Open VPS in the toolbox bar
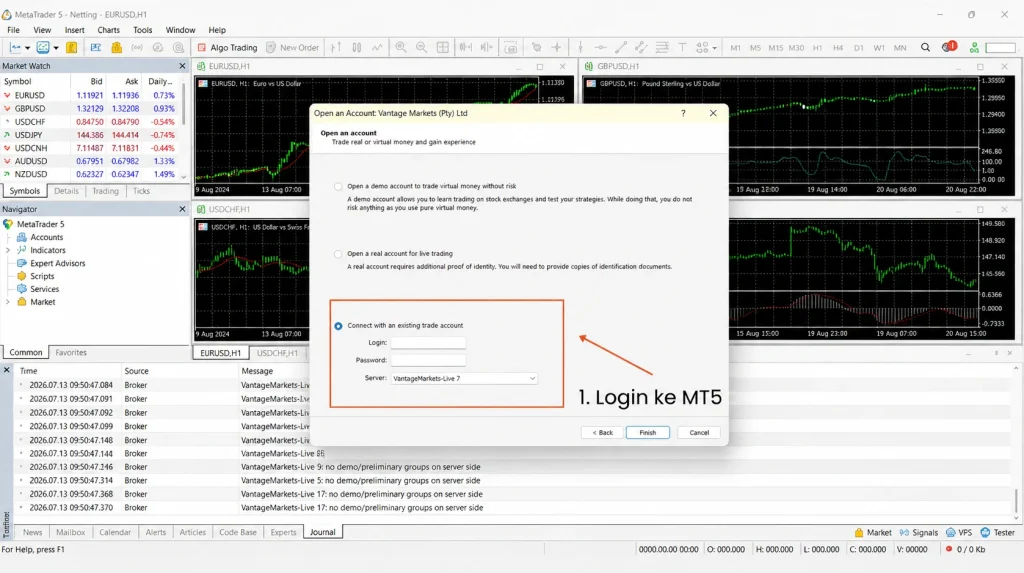This screenshot has width=1024, height=573. tap(959, 532)
